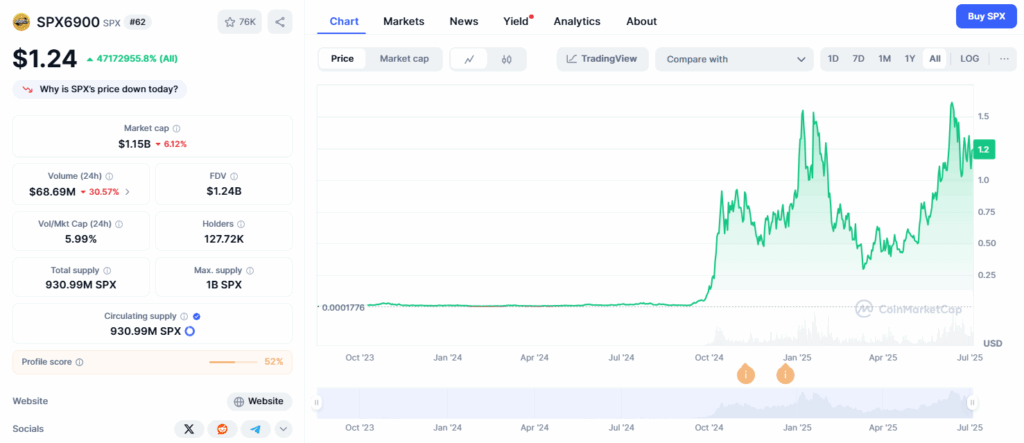Click the 0.0001776 starting price label

tap(343, 307)
